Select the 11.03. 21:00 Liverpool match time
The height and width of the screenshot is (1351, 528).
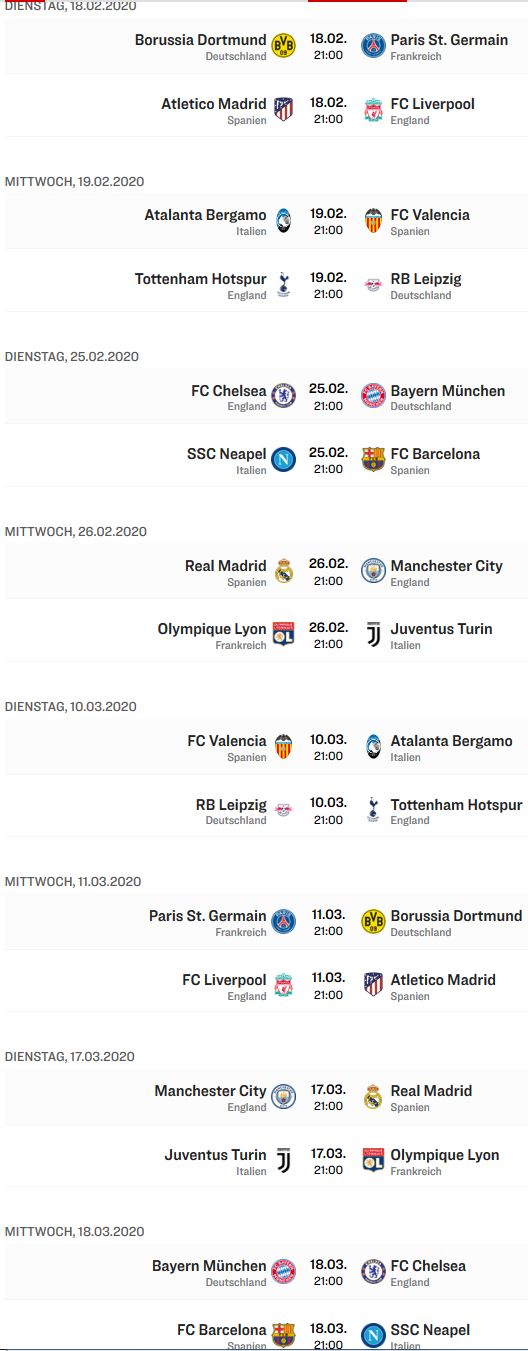tap(328, 987)
